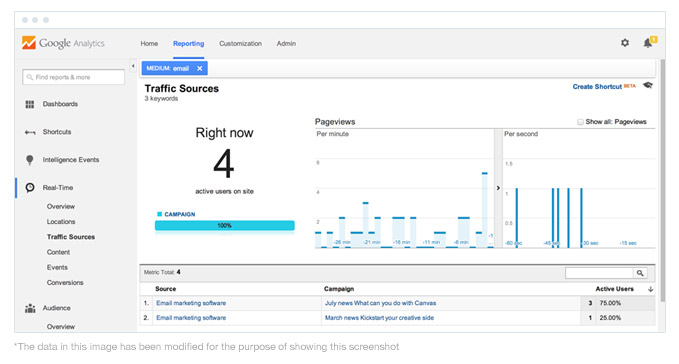679x364 pixels.
Task: Click the CAMPAIGN 100% progress bar
Action: point(225,225)
